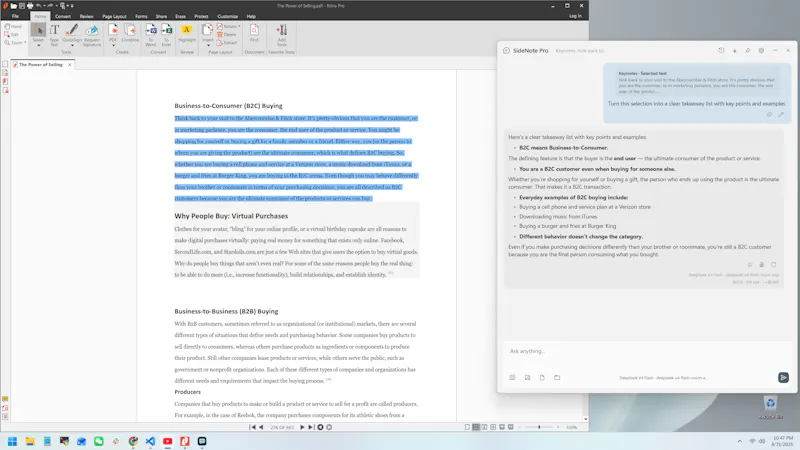Click the Log In link in Nitro Pro
Viewport: 800px width, 450px height.
tap(575, 16)
